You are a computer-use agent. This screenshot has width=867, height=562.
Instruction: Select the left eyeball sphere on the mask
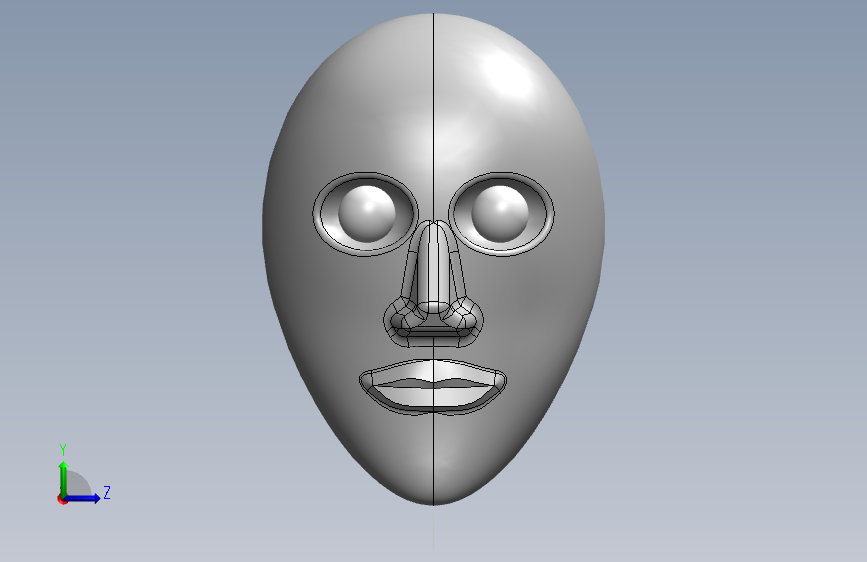tap(367, 214)
